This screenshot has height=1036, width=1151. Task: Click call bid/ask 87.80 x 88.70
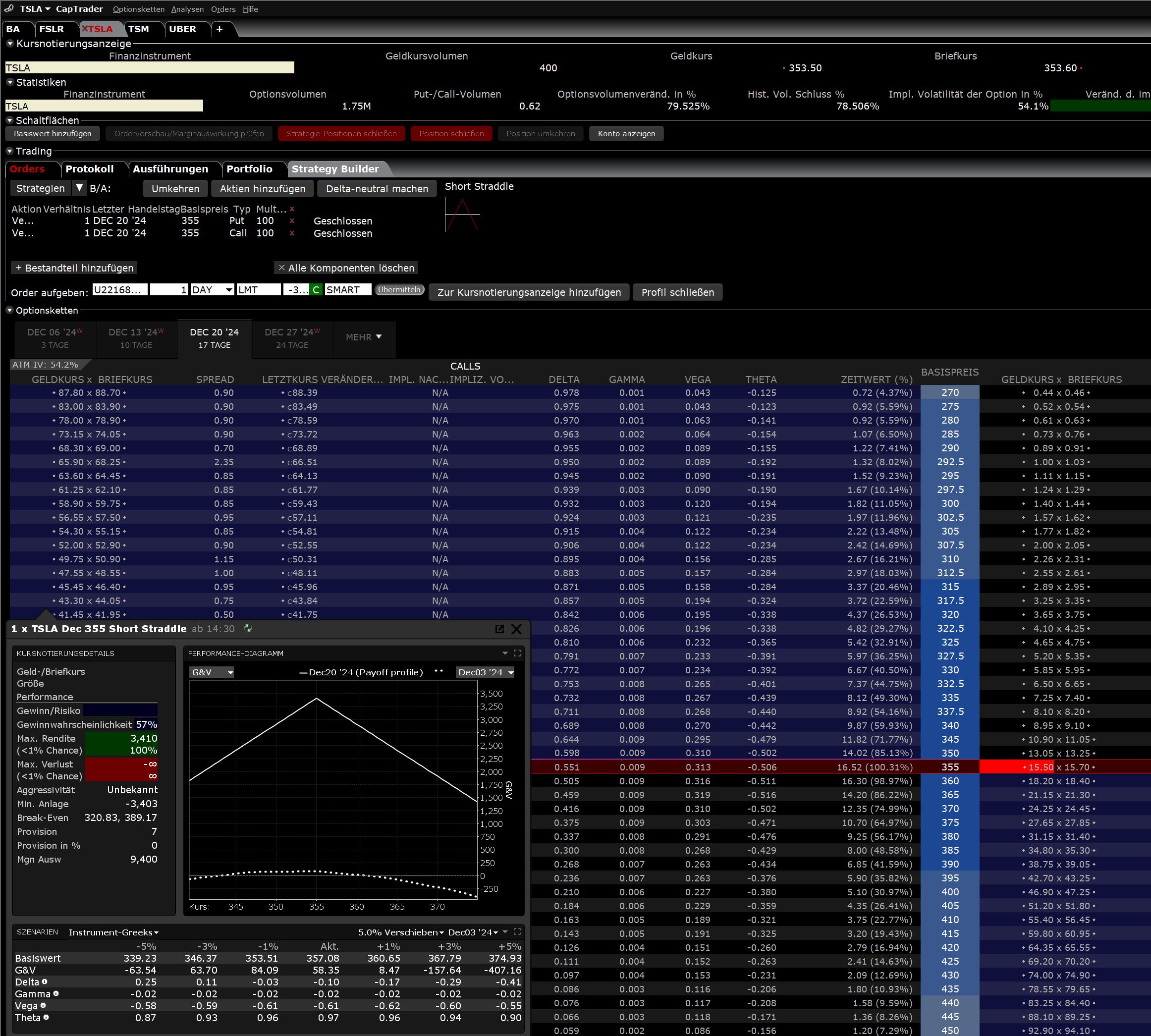[x=89, y=393]
